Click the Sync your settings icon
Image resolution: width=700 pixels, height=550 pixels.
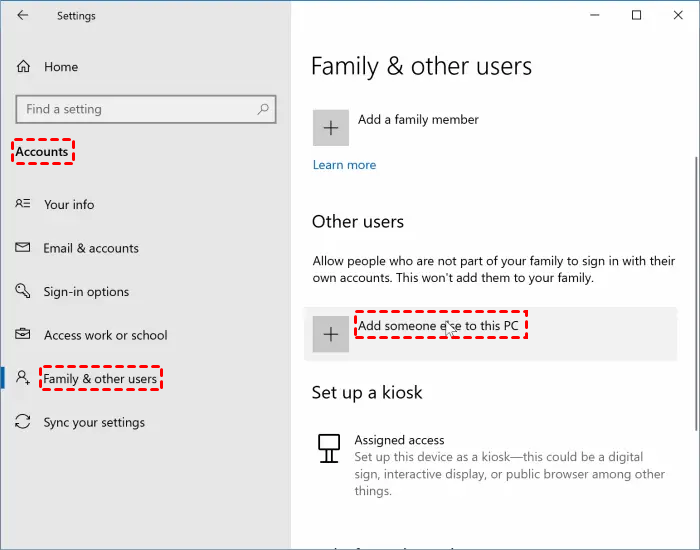click(24, 422)
